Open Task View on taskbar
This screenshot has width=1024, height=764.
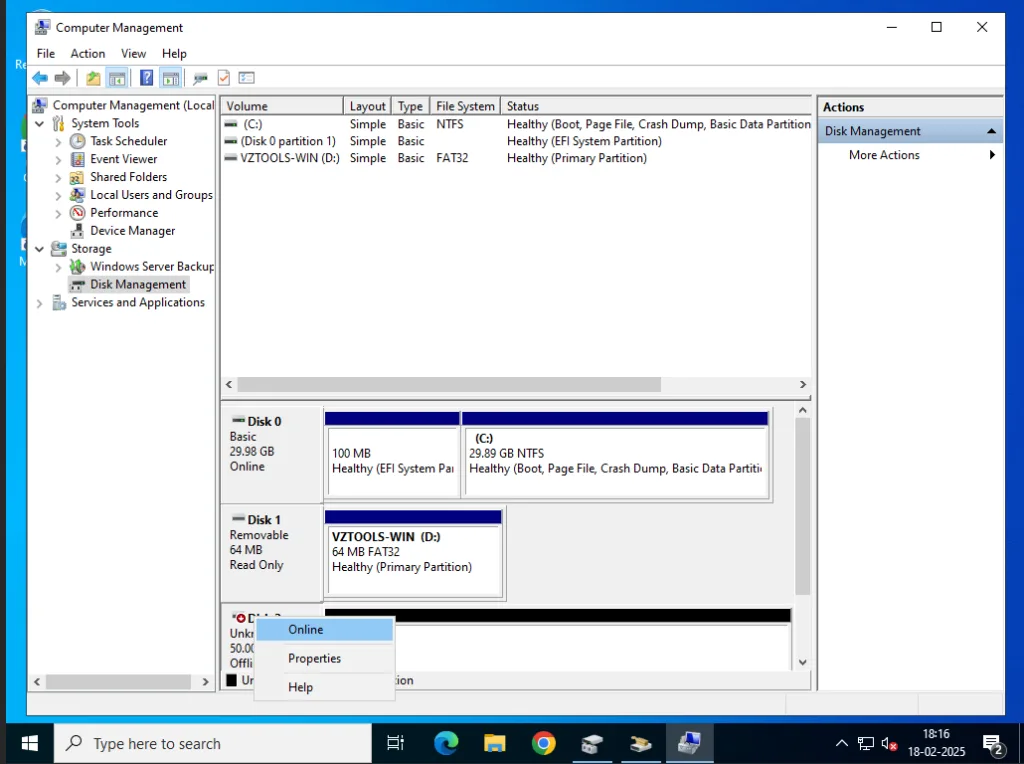396,743
